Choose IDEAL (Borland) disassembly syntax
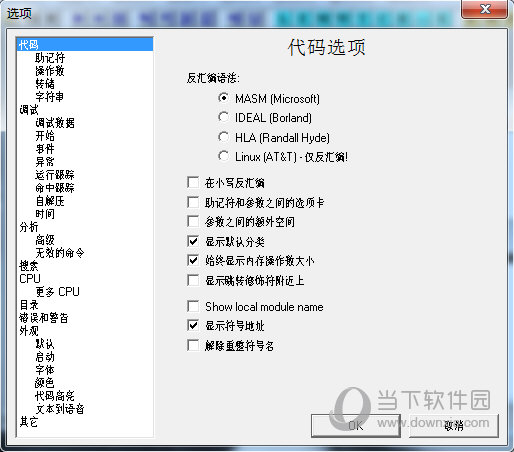Screen dimensions: 514x452 click(223, 117)
